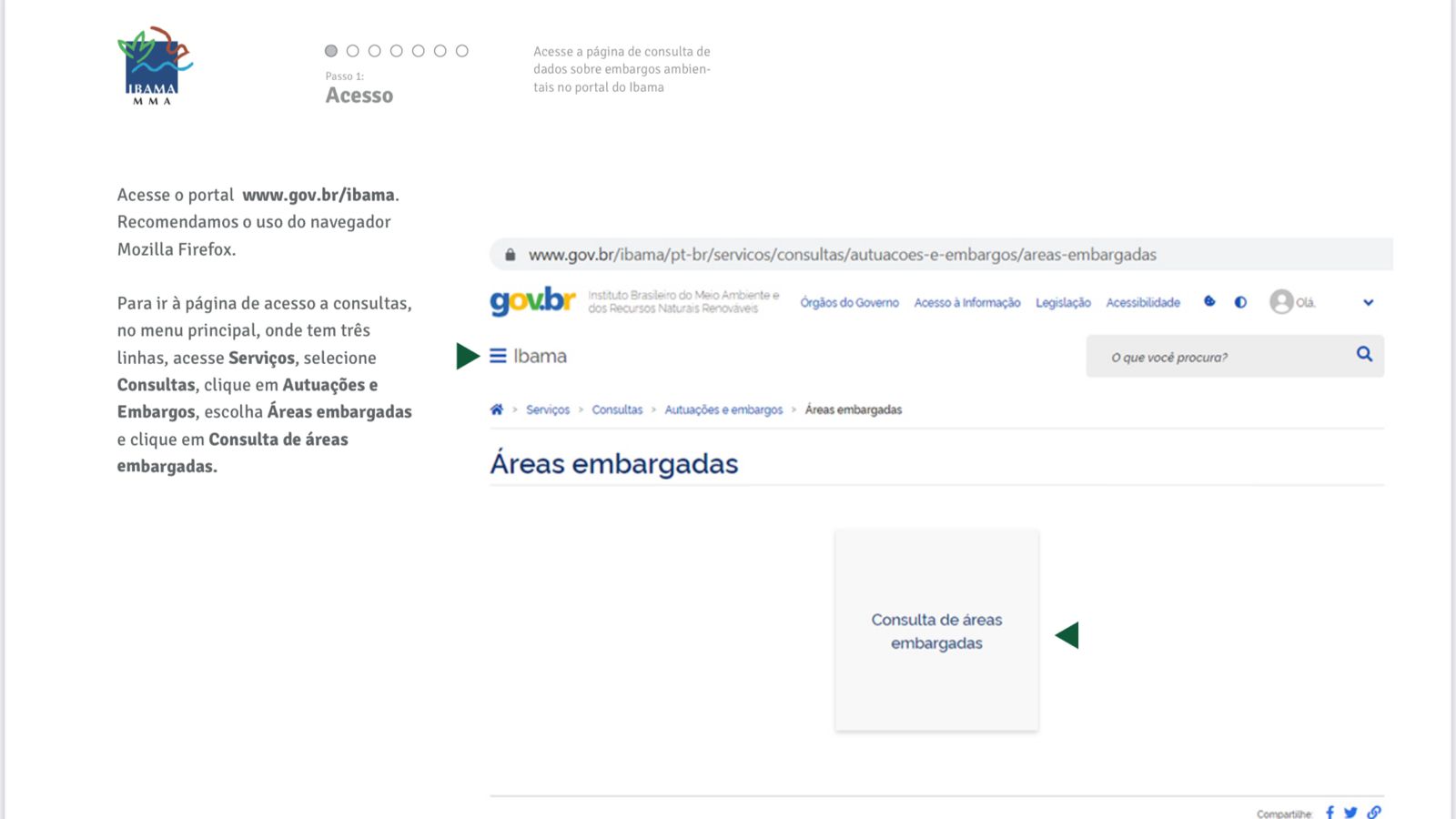Click the user avatar icon next to Olá

pos(1281,301)
